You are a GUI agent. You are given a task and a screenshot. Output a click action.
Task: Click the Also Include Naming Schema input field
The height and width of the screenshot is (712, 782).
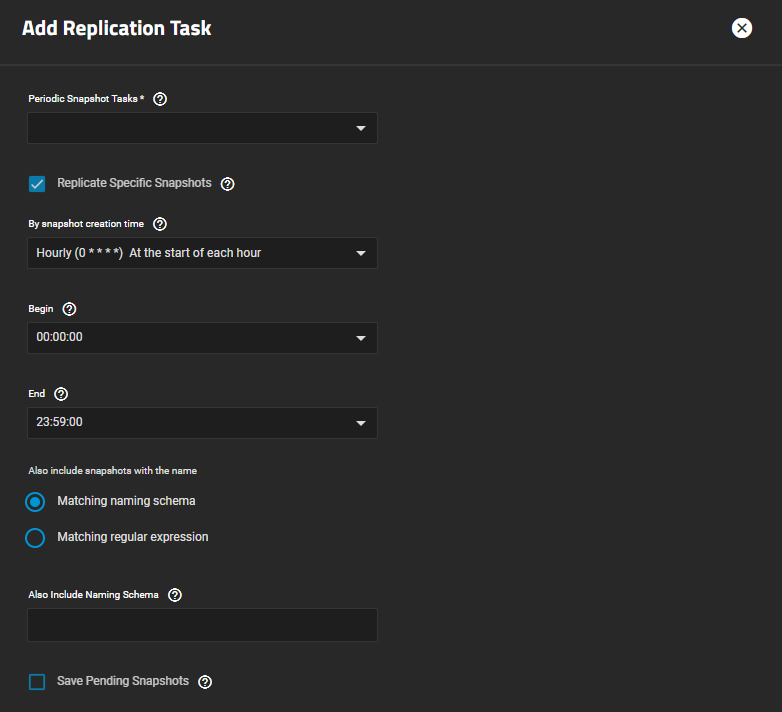click(202, 625)
